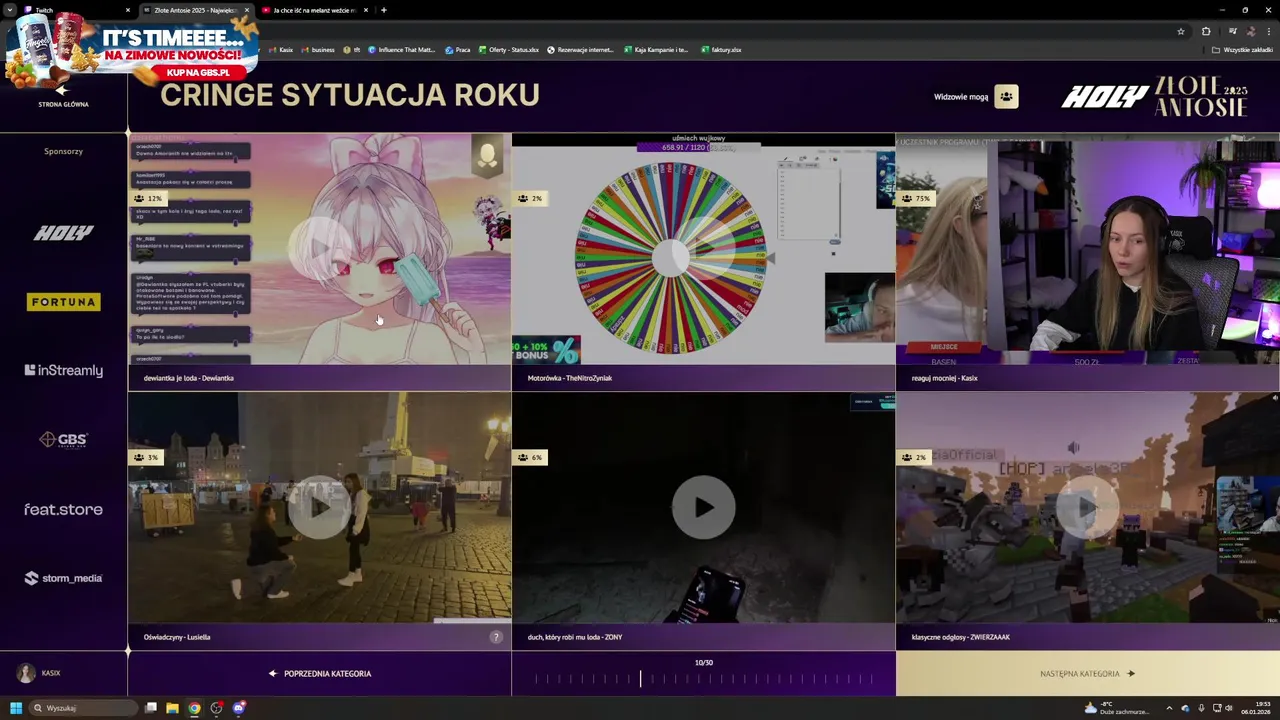Click the 12% votes badge on Dewiantka clip
1280x720 pixels.
point(146,198)
